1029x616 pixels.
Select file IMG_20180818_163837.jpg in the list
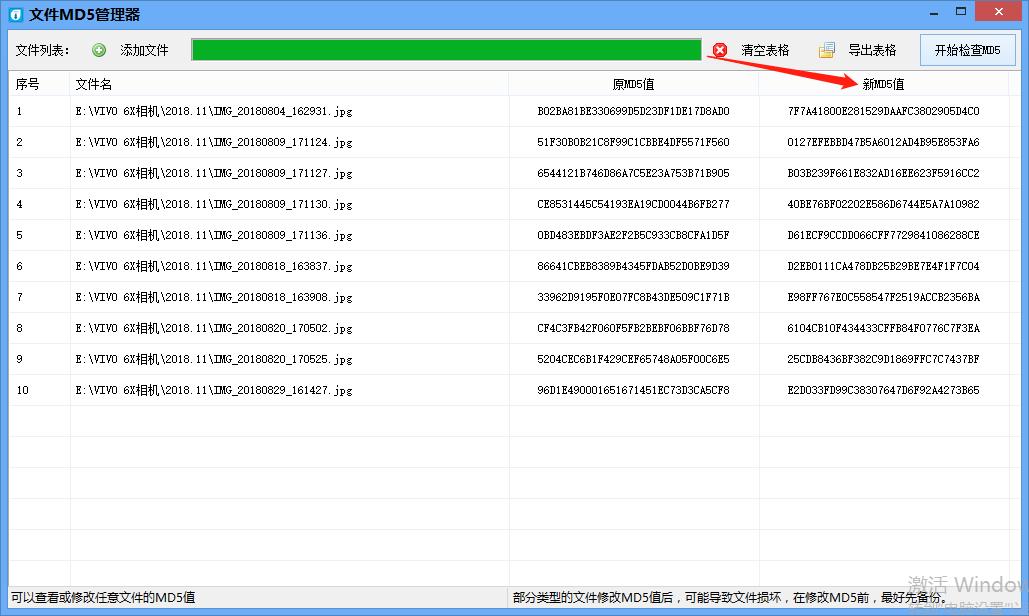(x=214, y=266)
